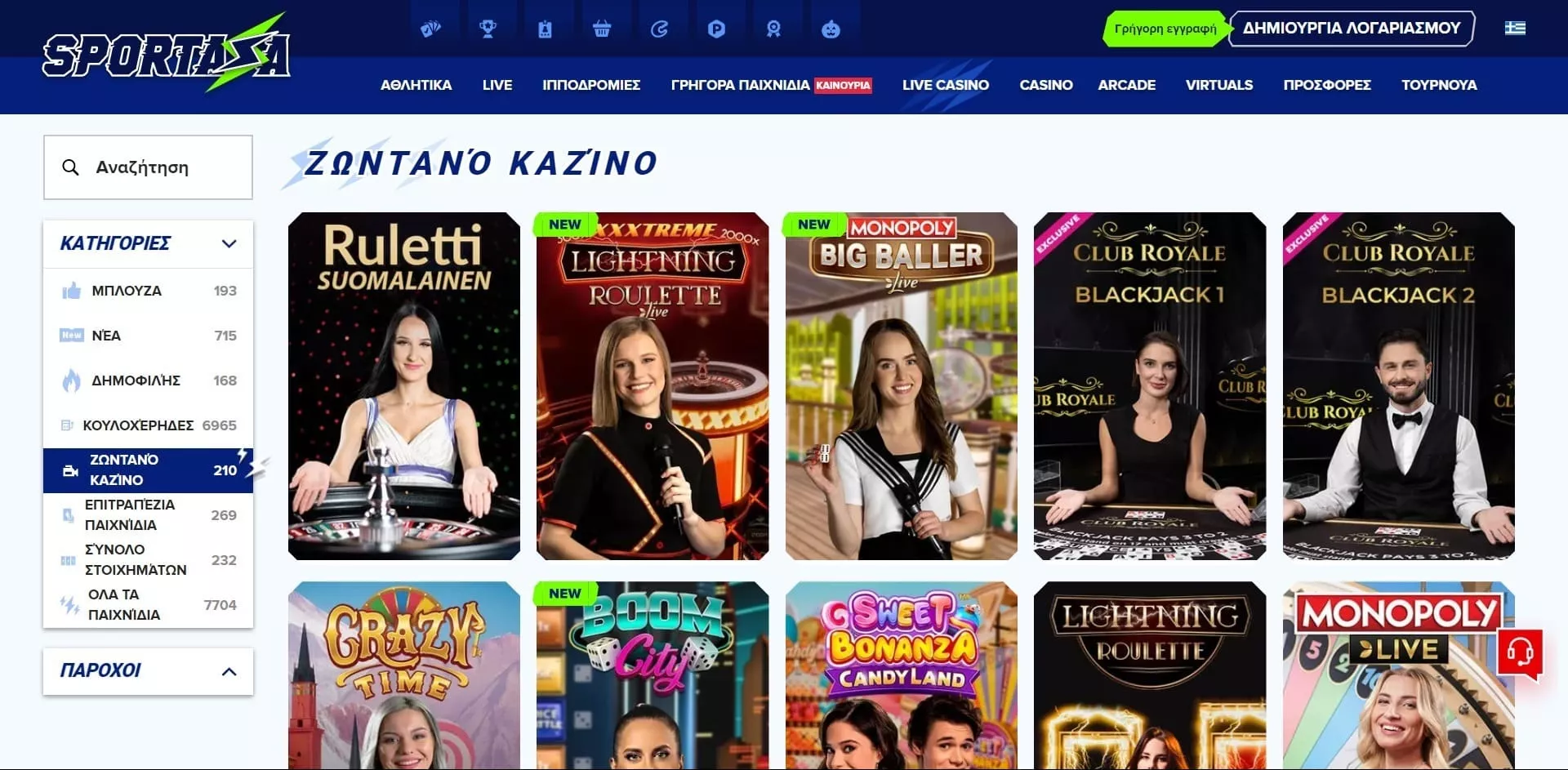
Task: Select the ΜΠΛΟΥΖΑ category
Action: (x=148, y=291)
